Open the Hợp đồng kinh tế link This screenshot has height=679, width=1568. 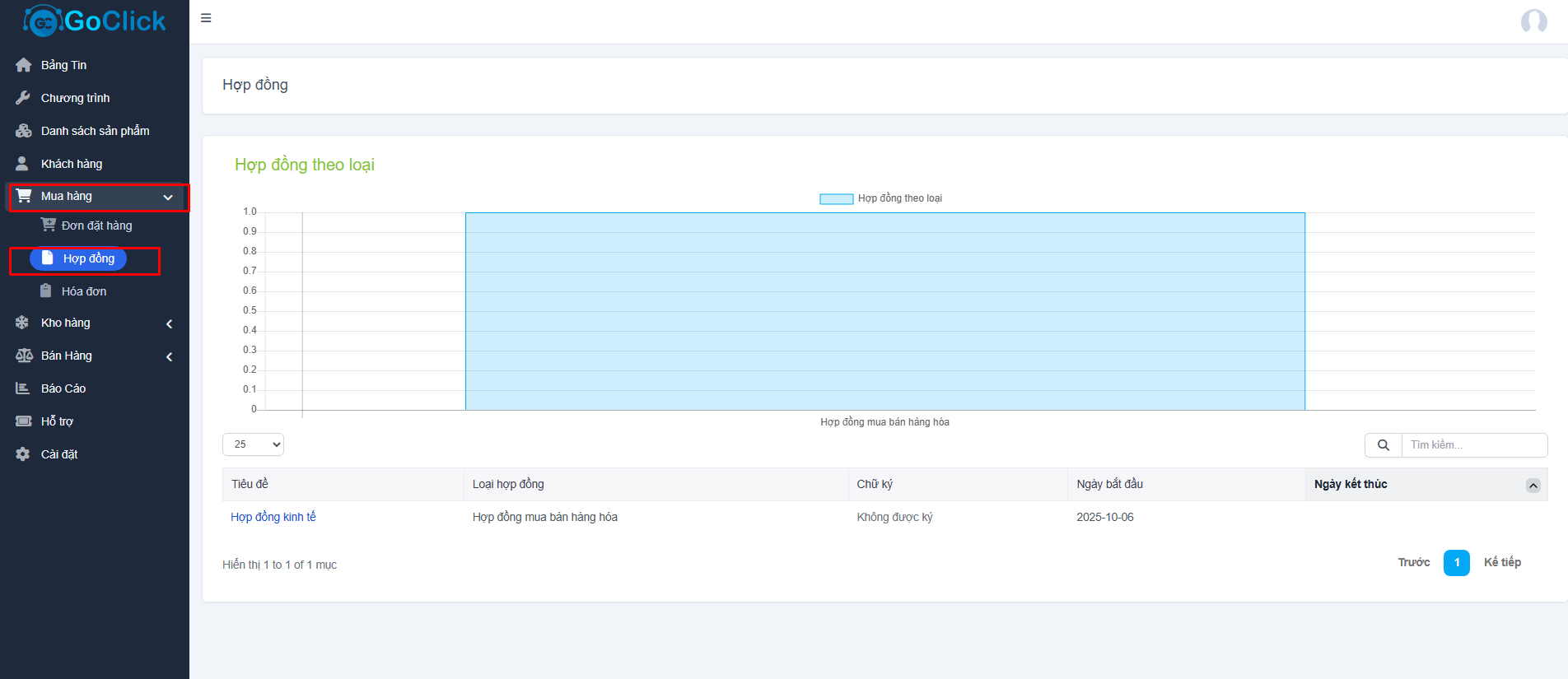tap(273, 517)
